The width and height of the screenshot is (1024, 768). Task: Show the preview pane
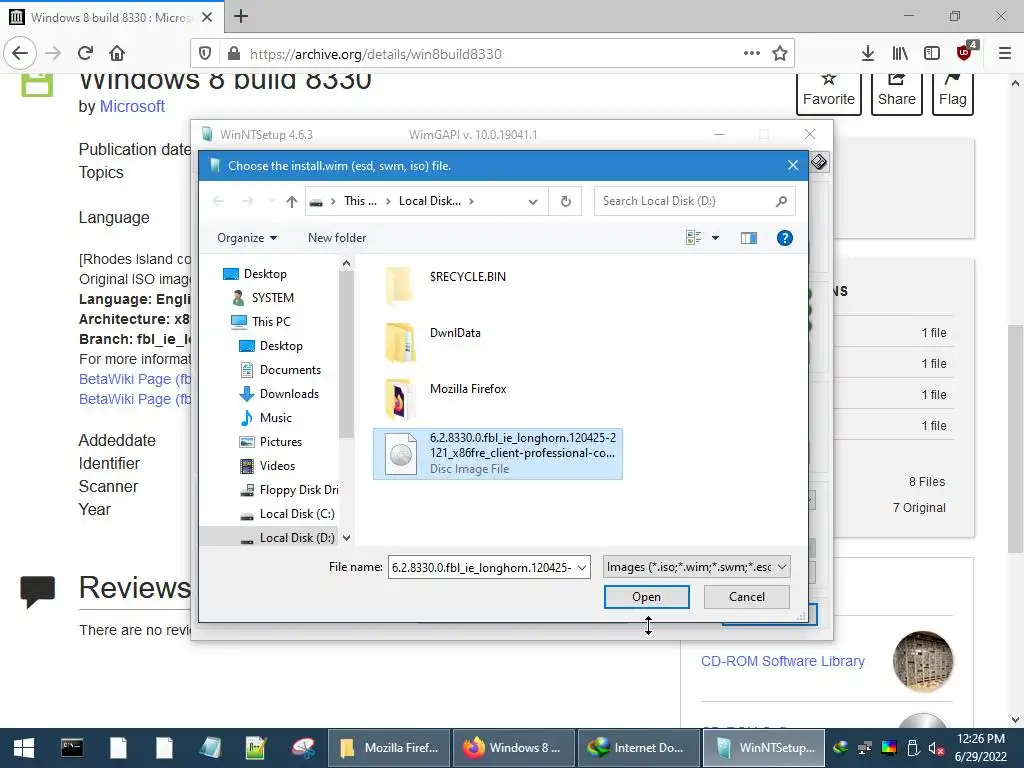point(748,238)
